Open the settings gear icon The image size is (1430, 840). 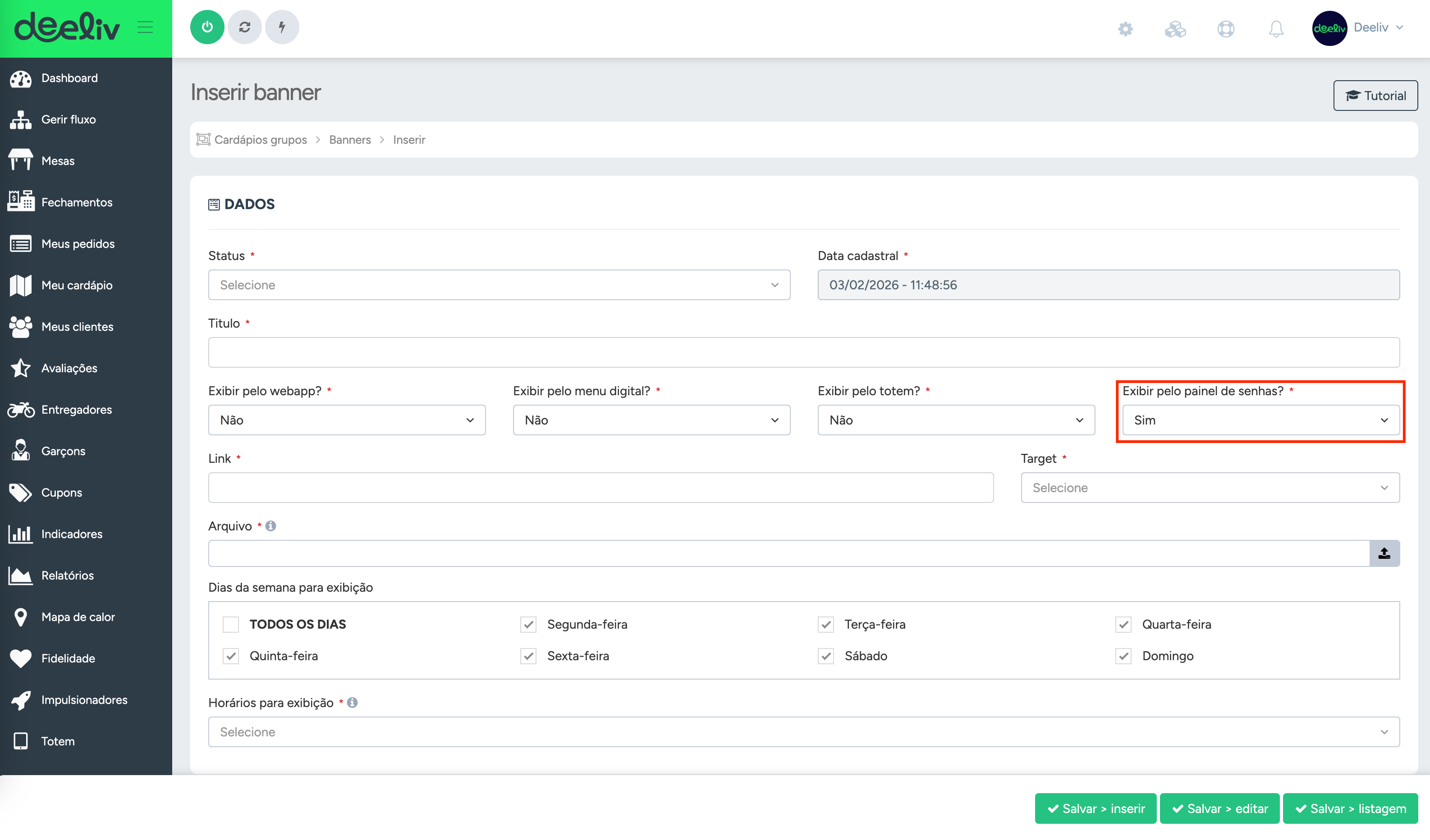pos(1125,28)
